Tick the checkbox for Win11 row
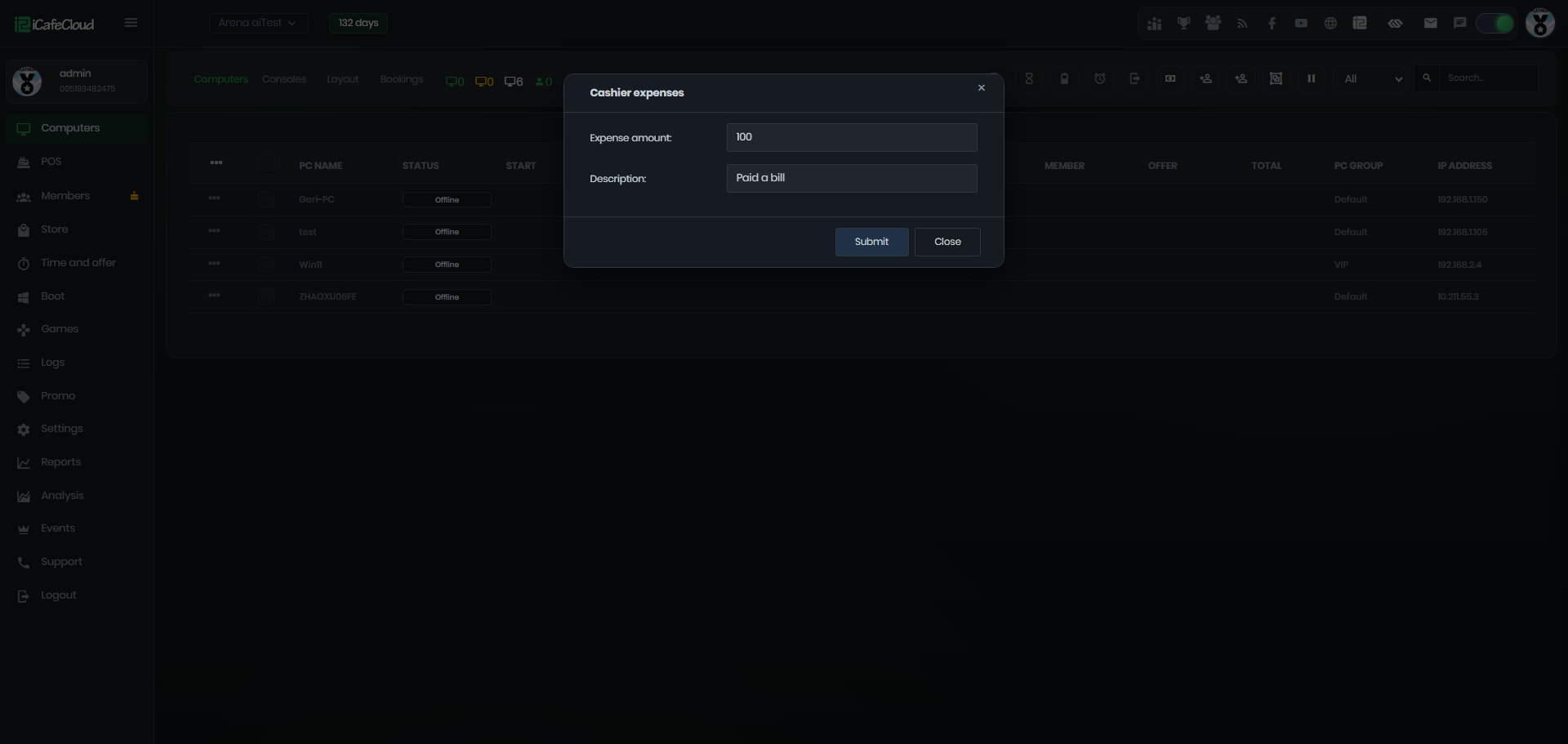1568x744 pixels. (x=265, y=265)
